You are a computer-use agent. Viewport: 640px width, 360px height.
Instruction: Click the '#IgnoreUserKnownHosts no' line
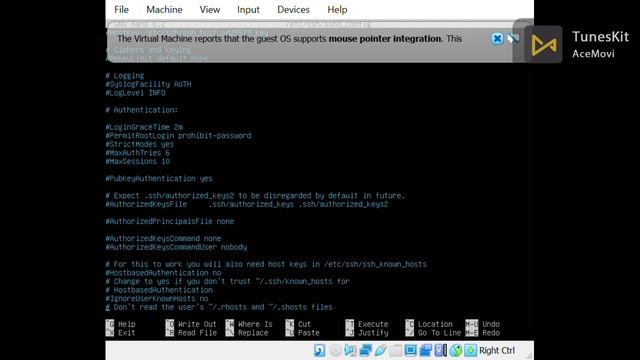pyautogui.click(x=157, y=298)
